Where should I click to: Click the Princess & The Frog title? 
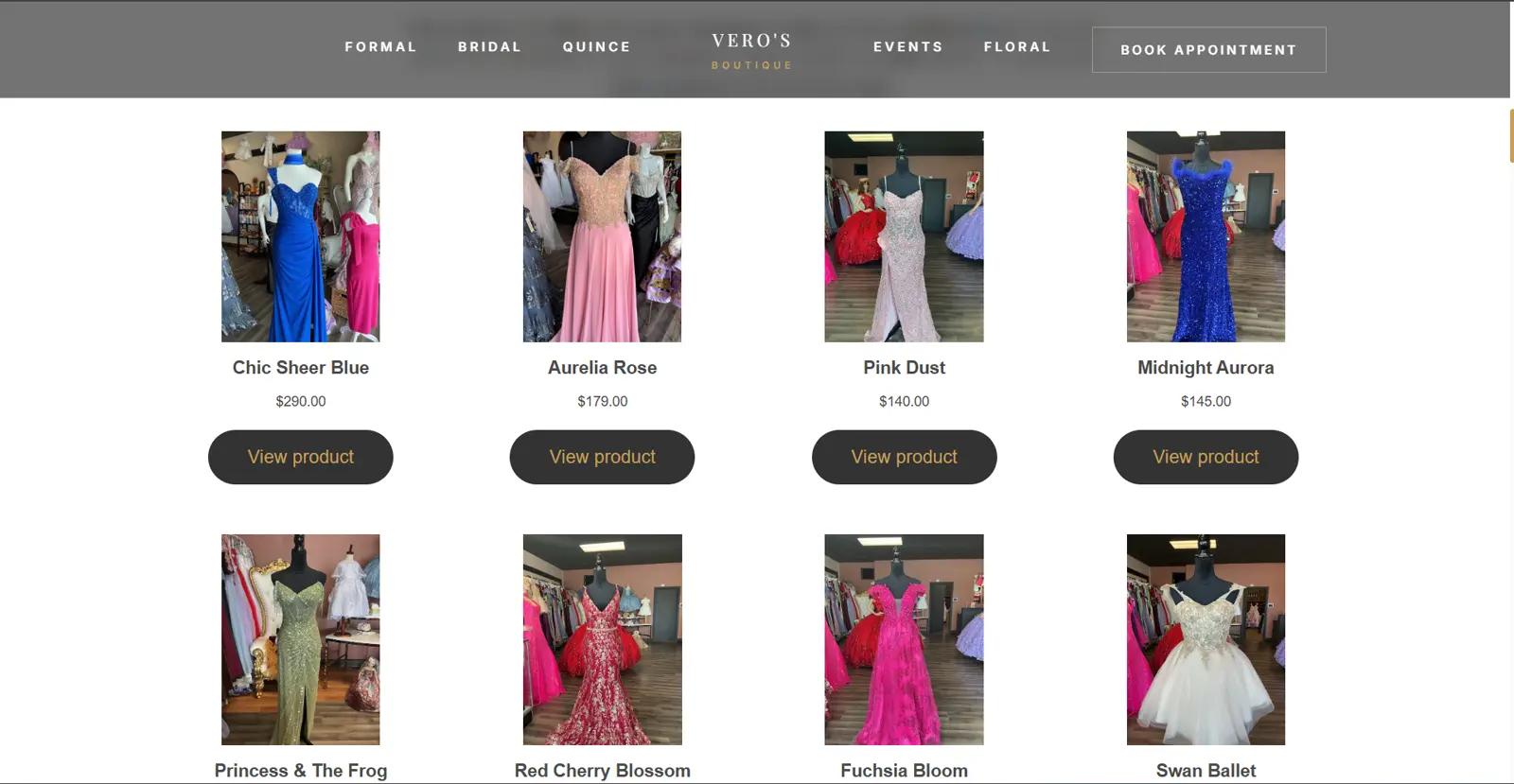301,771
